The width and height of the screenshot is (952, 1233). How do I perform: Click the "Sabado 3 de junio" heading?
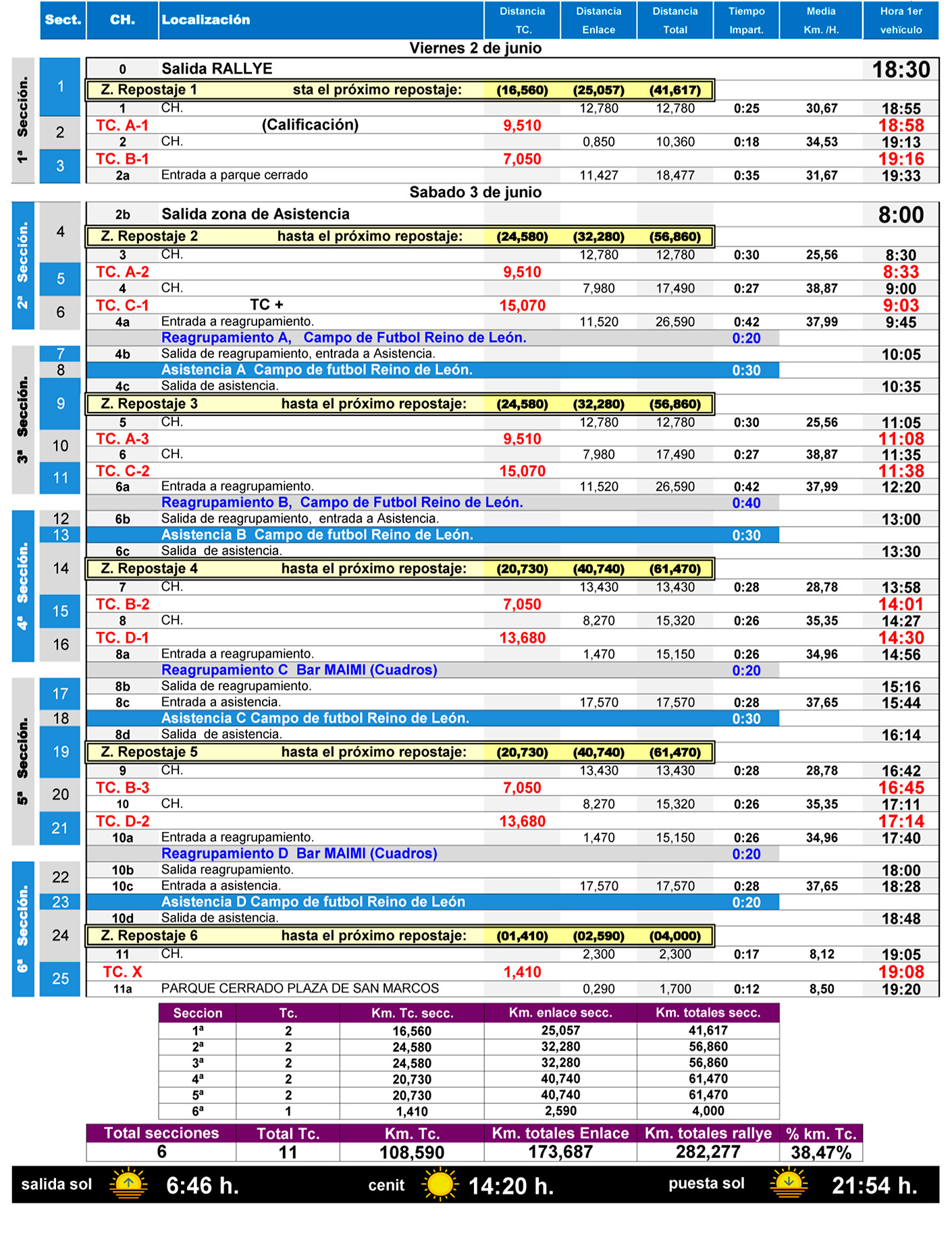[475, 192]
